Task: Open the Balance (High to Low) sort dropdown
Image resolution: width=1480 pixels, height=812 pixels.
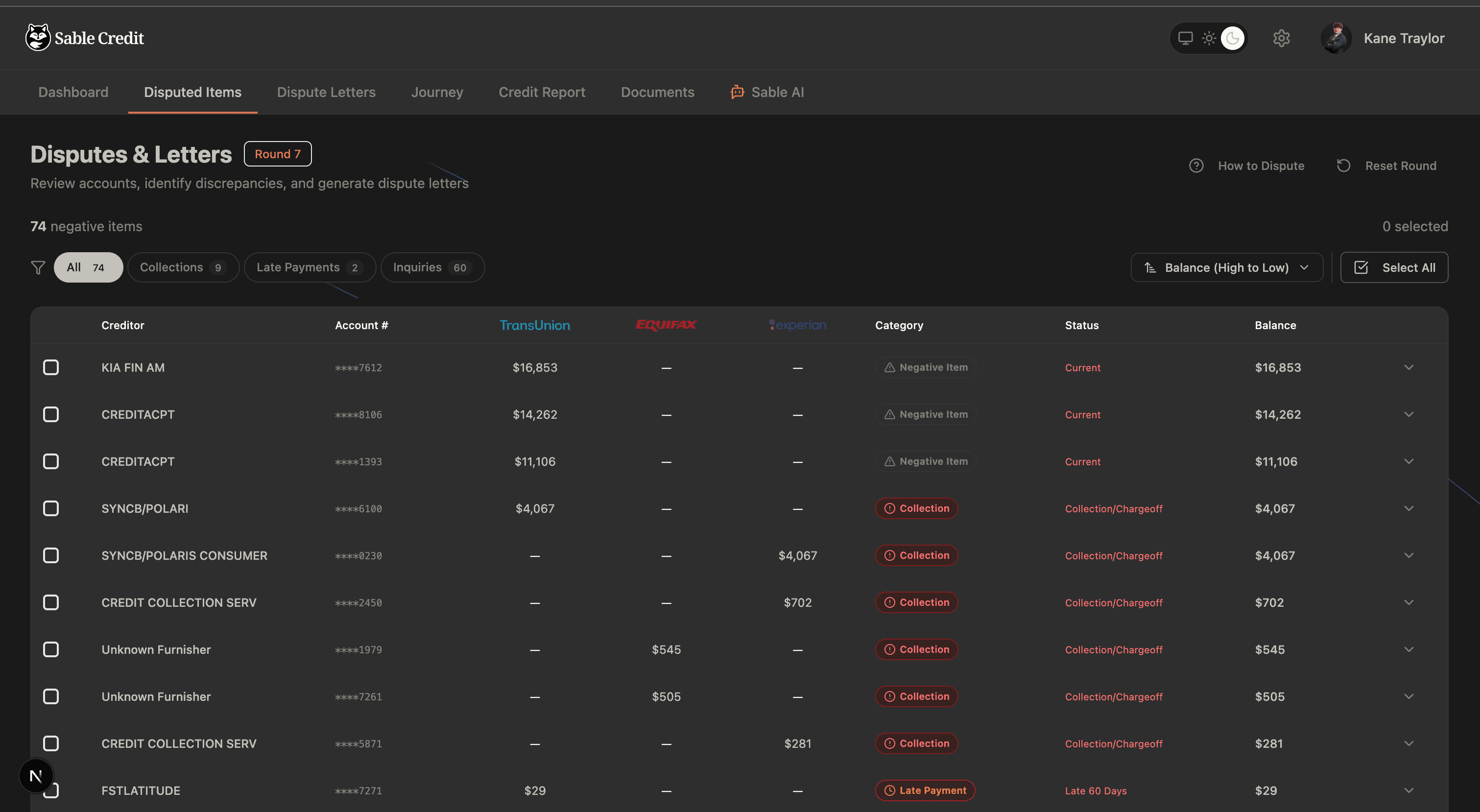Action: 1227,268
